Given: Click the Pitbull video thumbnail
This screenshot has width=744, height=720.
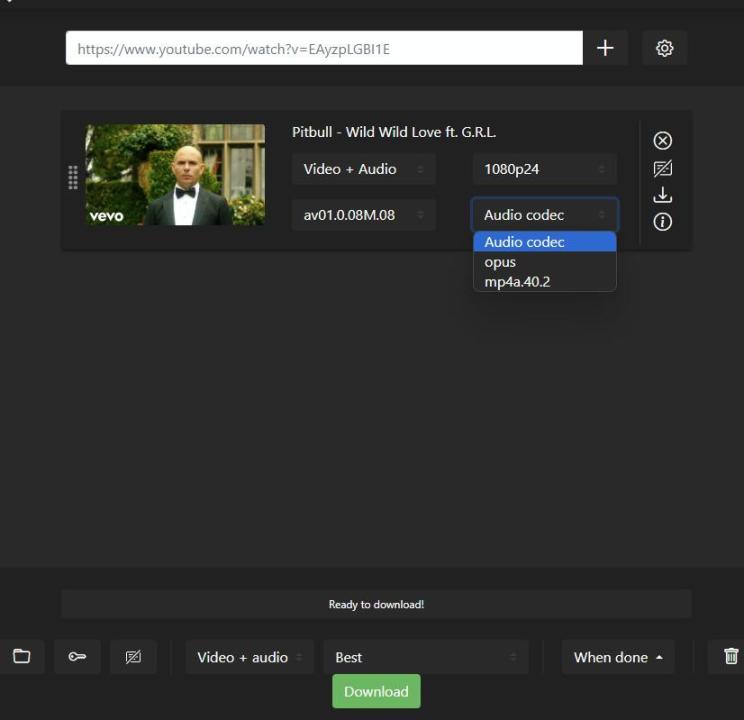Looking at the screenshot, I should pos(175,175).
